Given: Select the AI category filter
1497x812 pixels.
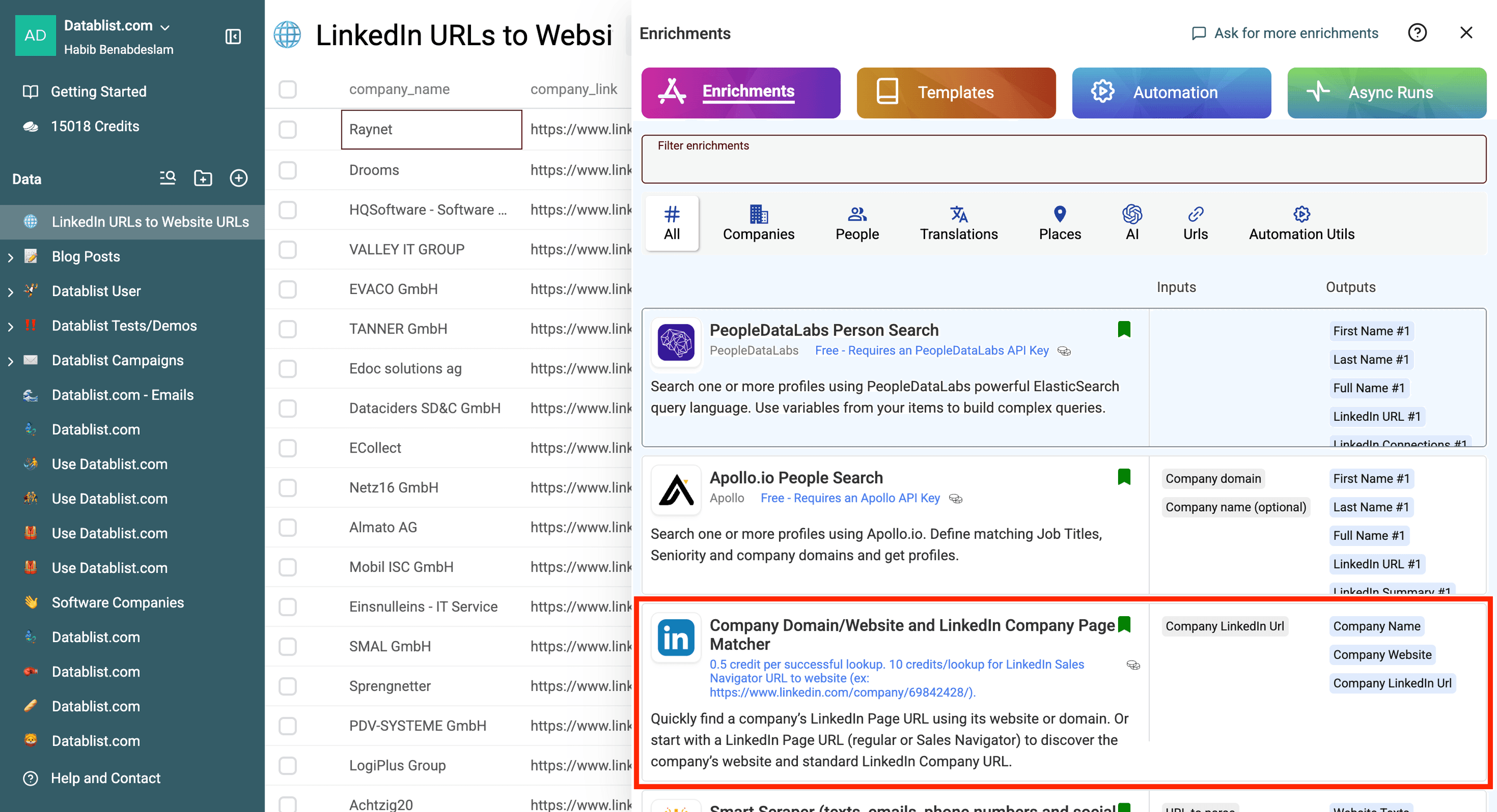Looking at the screenshot, I should pos(1132,223).
